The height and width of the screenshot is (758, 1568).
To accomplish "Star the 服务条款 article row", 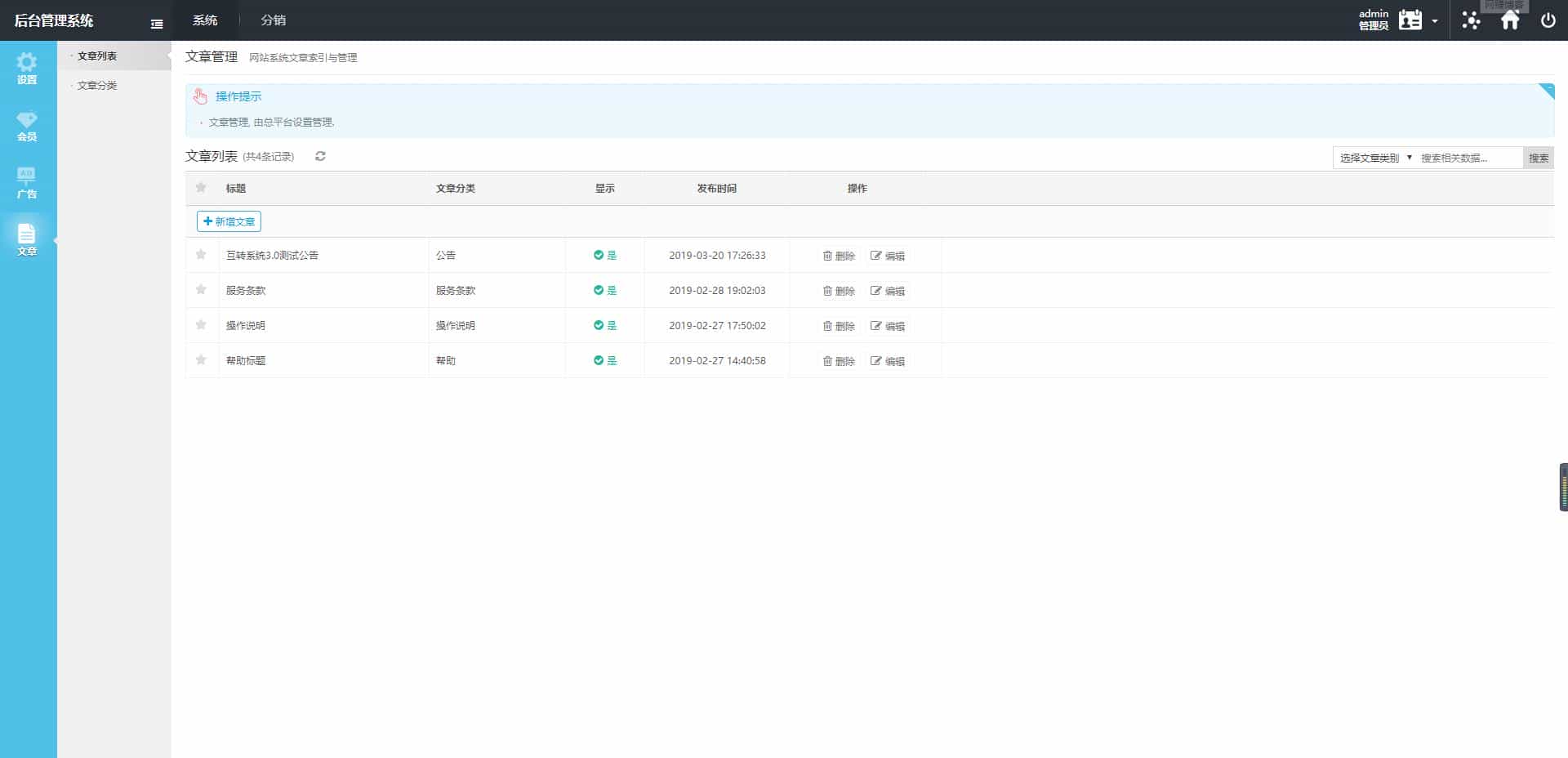I will [x=201, y=290].
